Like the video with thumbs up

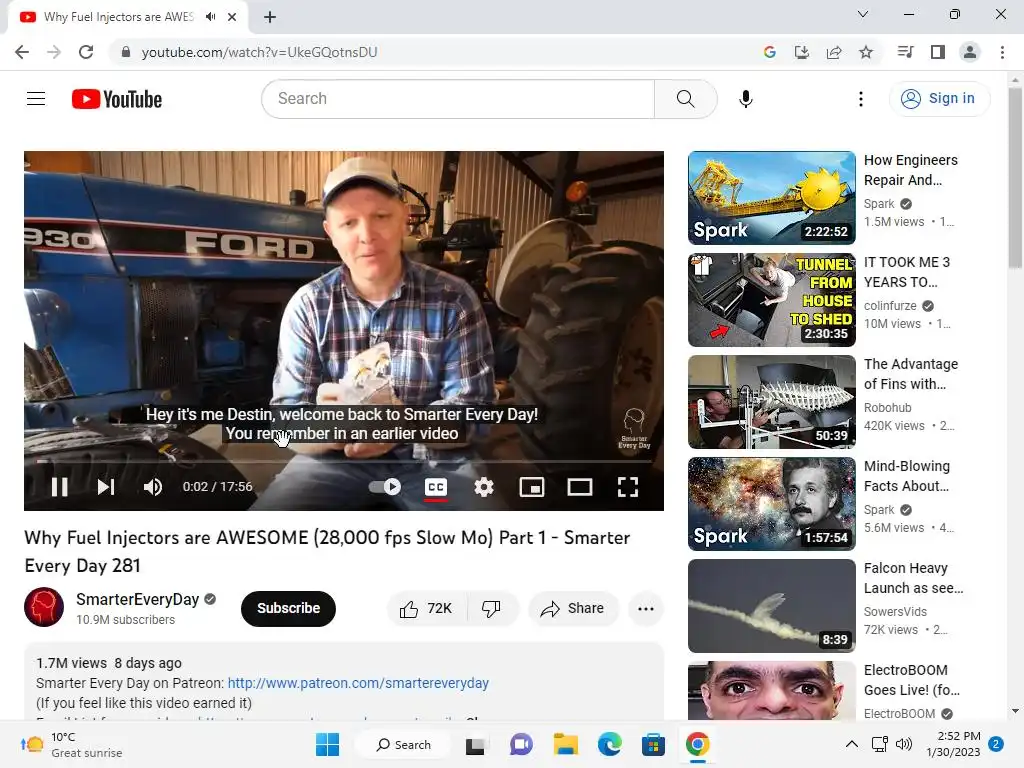coord(426,609)
